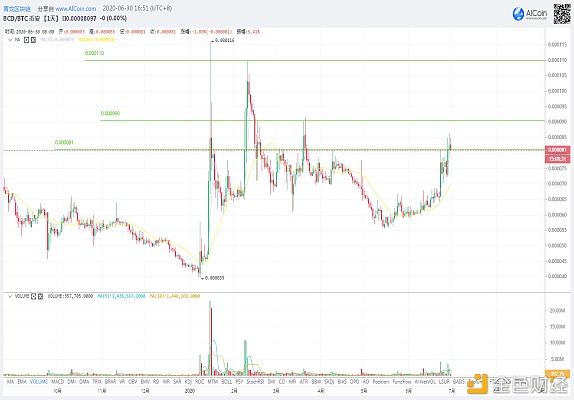Select the EMA indicator tab
Viewport: 574px width, 400px height.
coord(22,382)
